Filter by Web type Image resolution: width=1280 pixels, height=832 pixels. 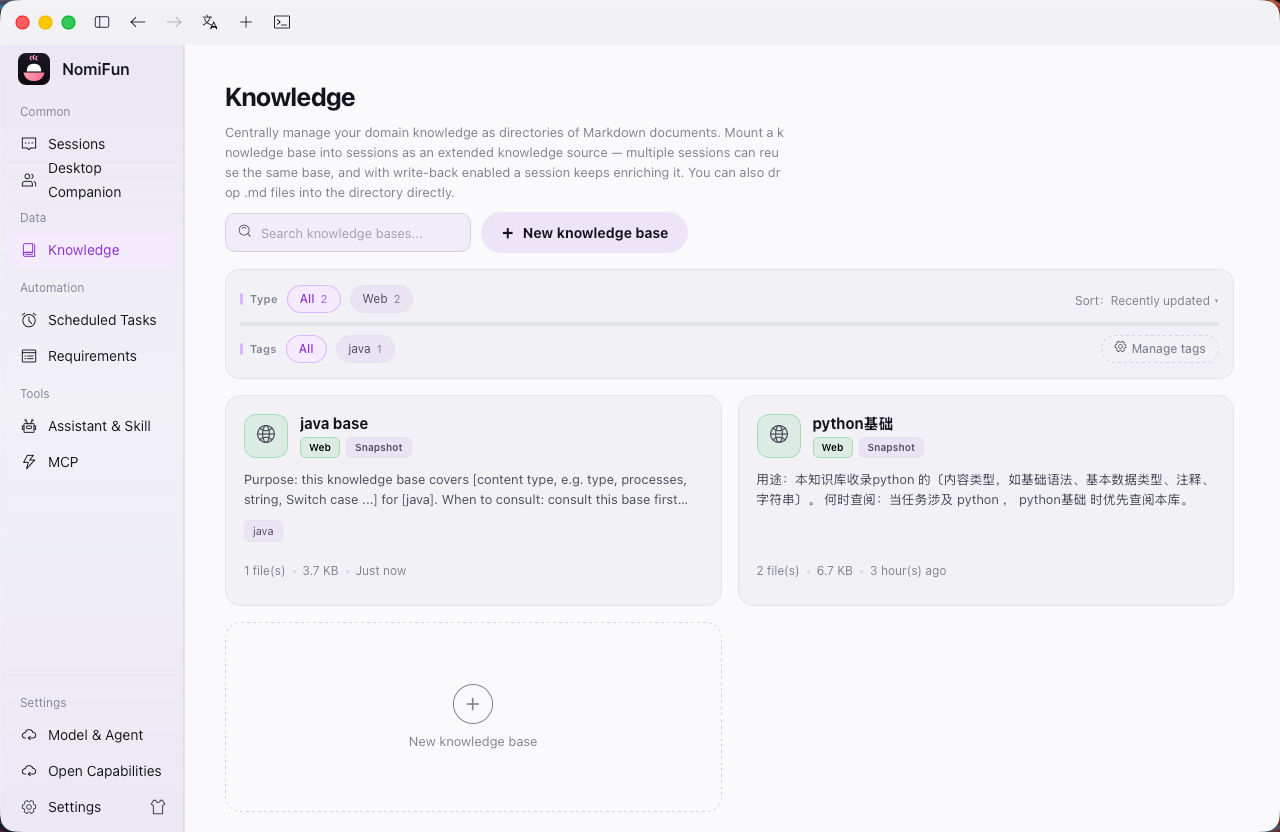point(381,299)
